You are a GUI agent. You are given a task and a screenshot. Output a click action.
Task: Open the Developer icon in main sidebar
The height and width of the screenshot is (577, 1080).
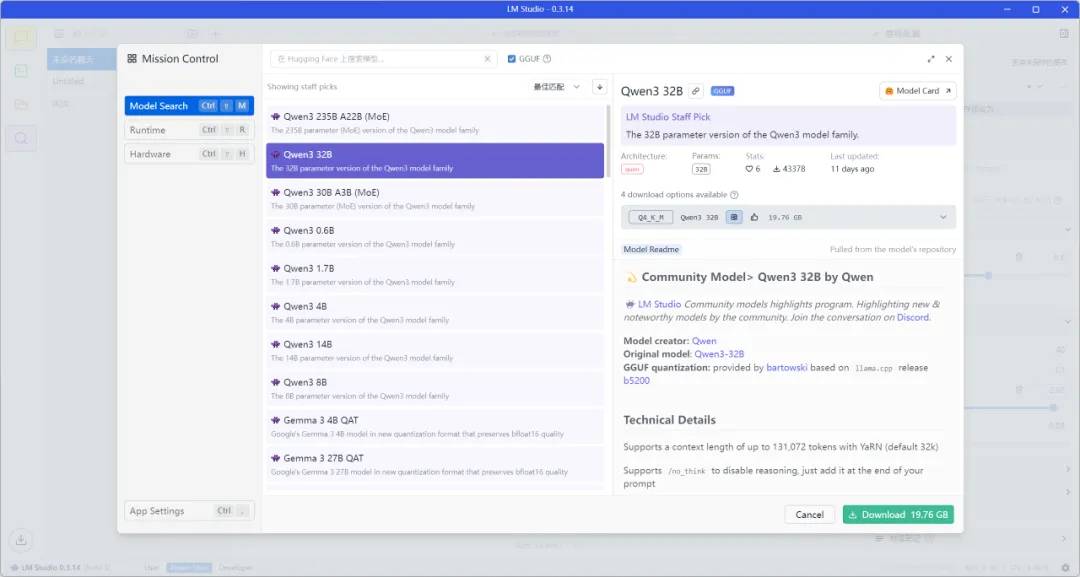point(21,71)
